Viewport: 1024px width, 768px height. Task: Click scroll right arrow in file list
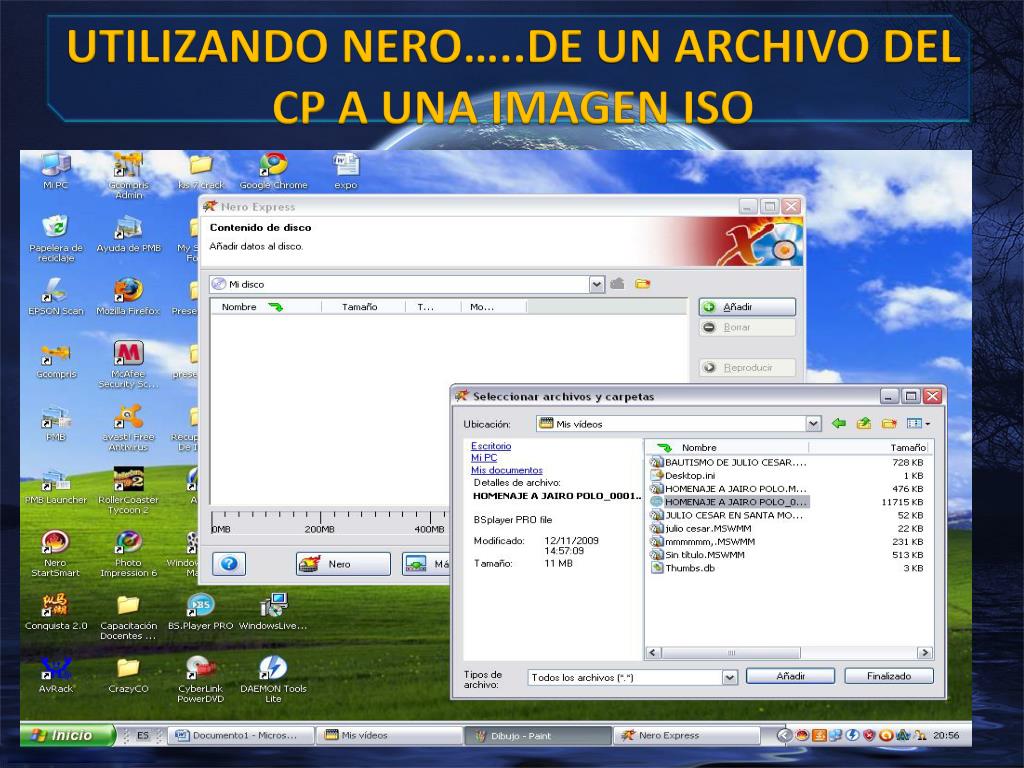tap(924, 652)
